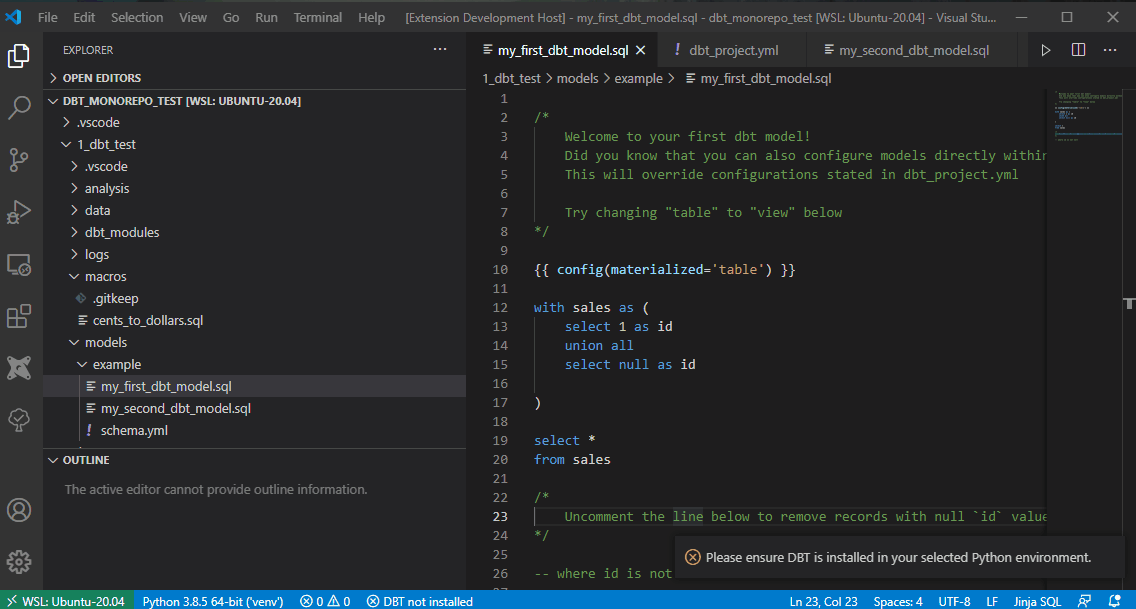
Task: Open the View menu
Action: click(193, 17)
